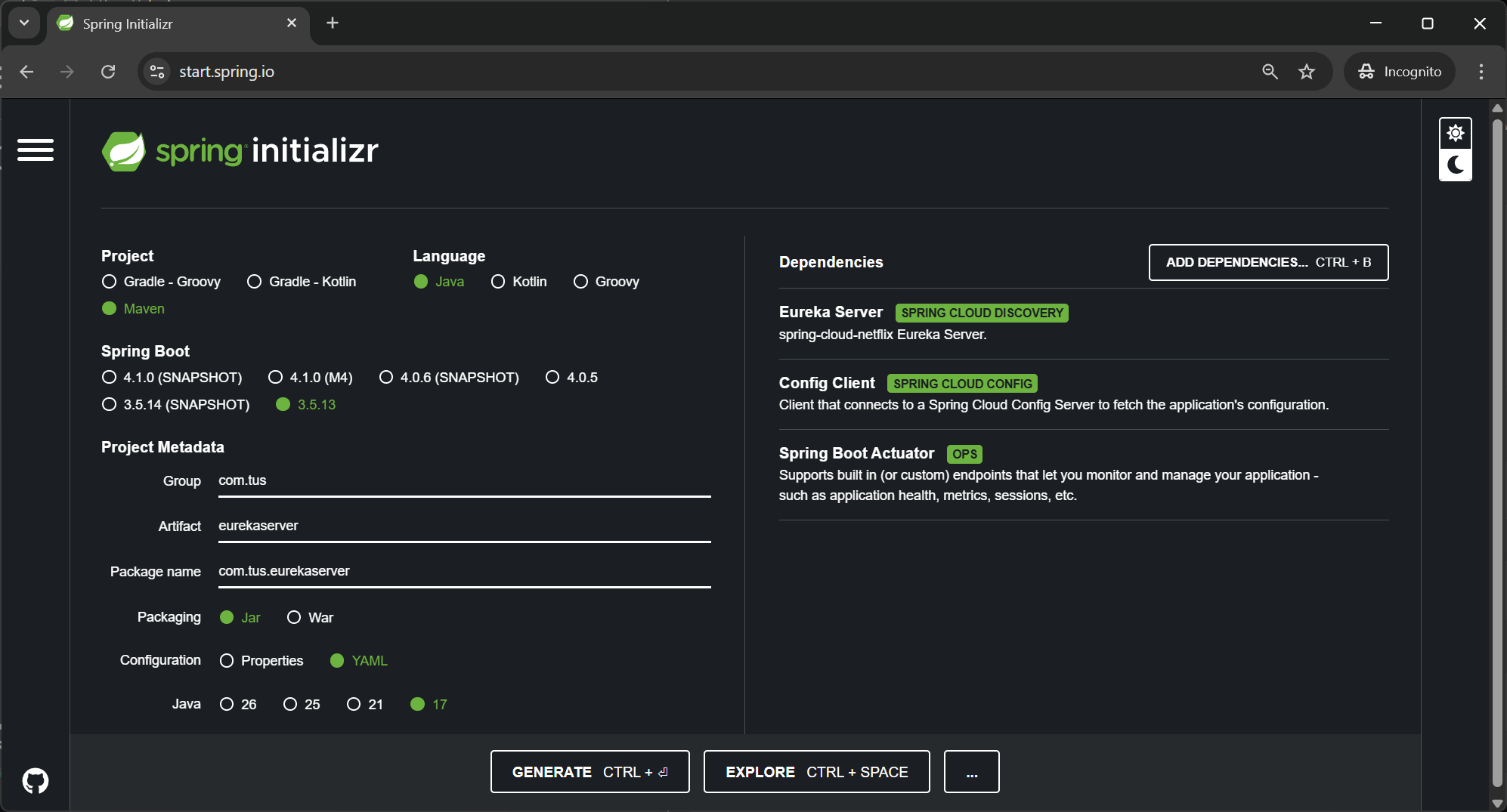Select Maven project type
1507x812 pixels.
[x=133, y=309]
